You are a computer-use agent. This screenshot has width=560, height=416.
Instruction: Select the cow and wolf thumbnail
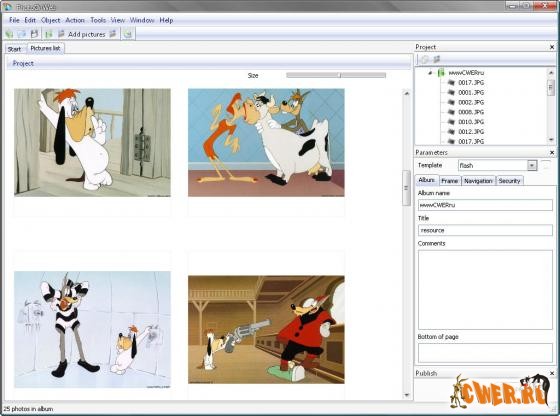(266, 142)
